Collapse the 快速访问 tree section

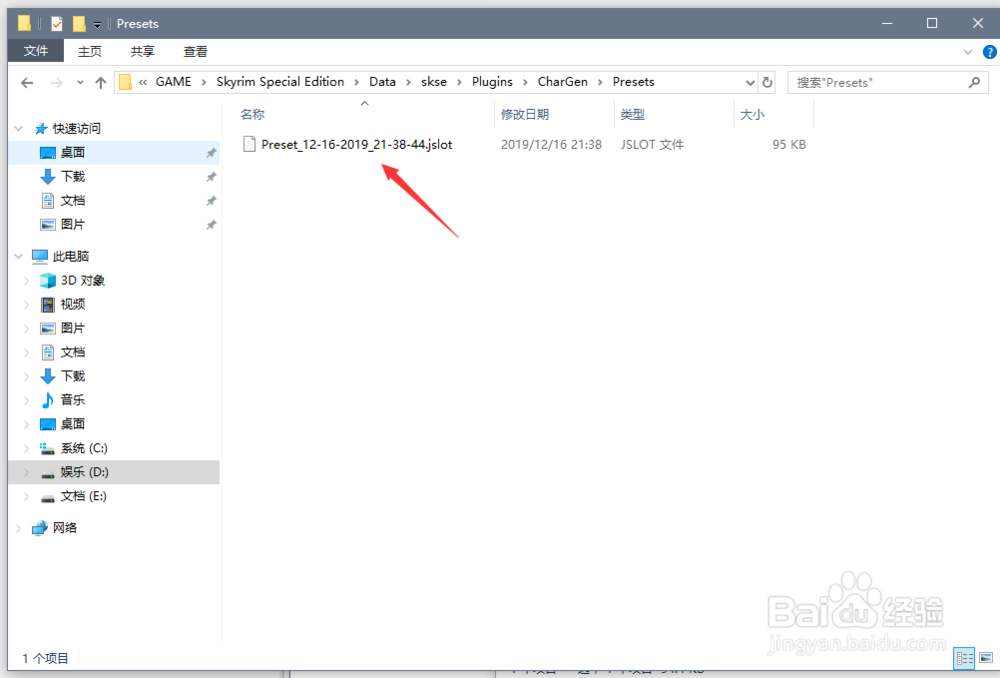[18, 128]
